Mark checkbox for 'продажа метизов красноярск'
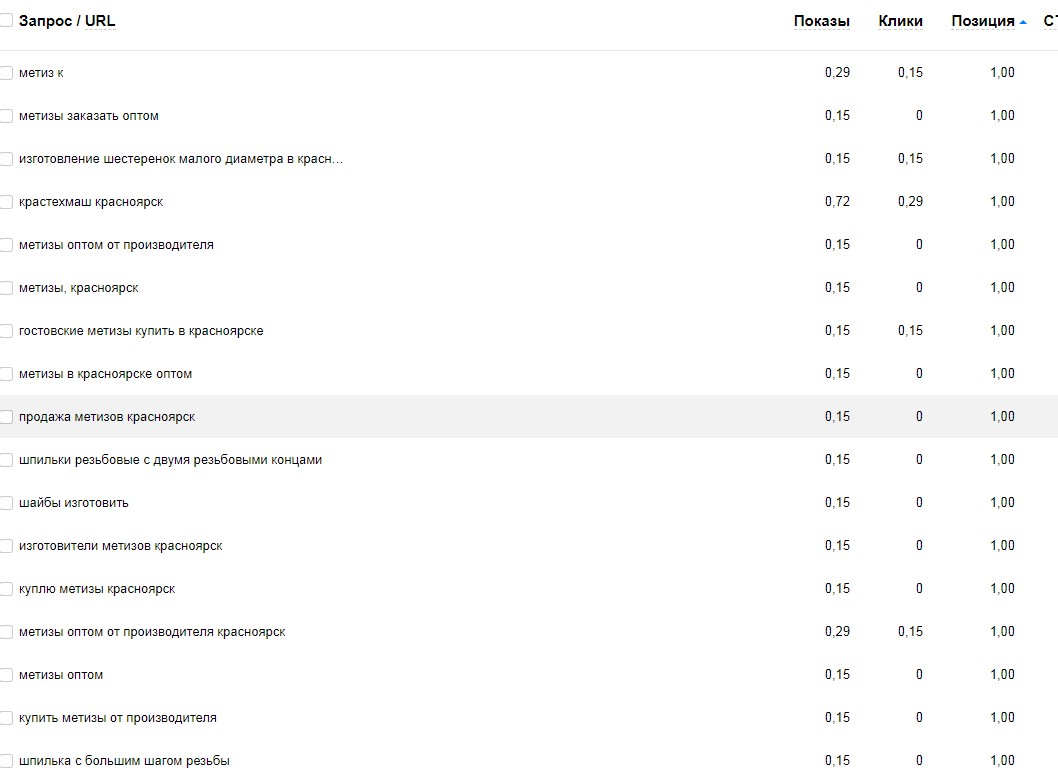This screenshot has width=1058, height=773. pos(5,417)
